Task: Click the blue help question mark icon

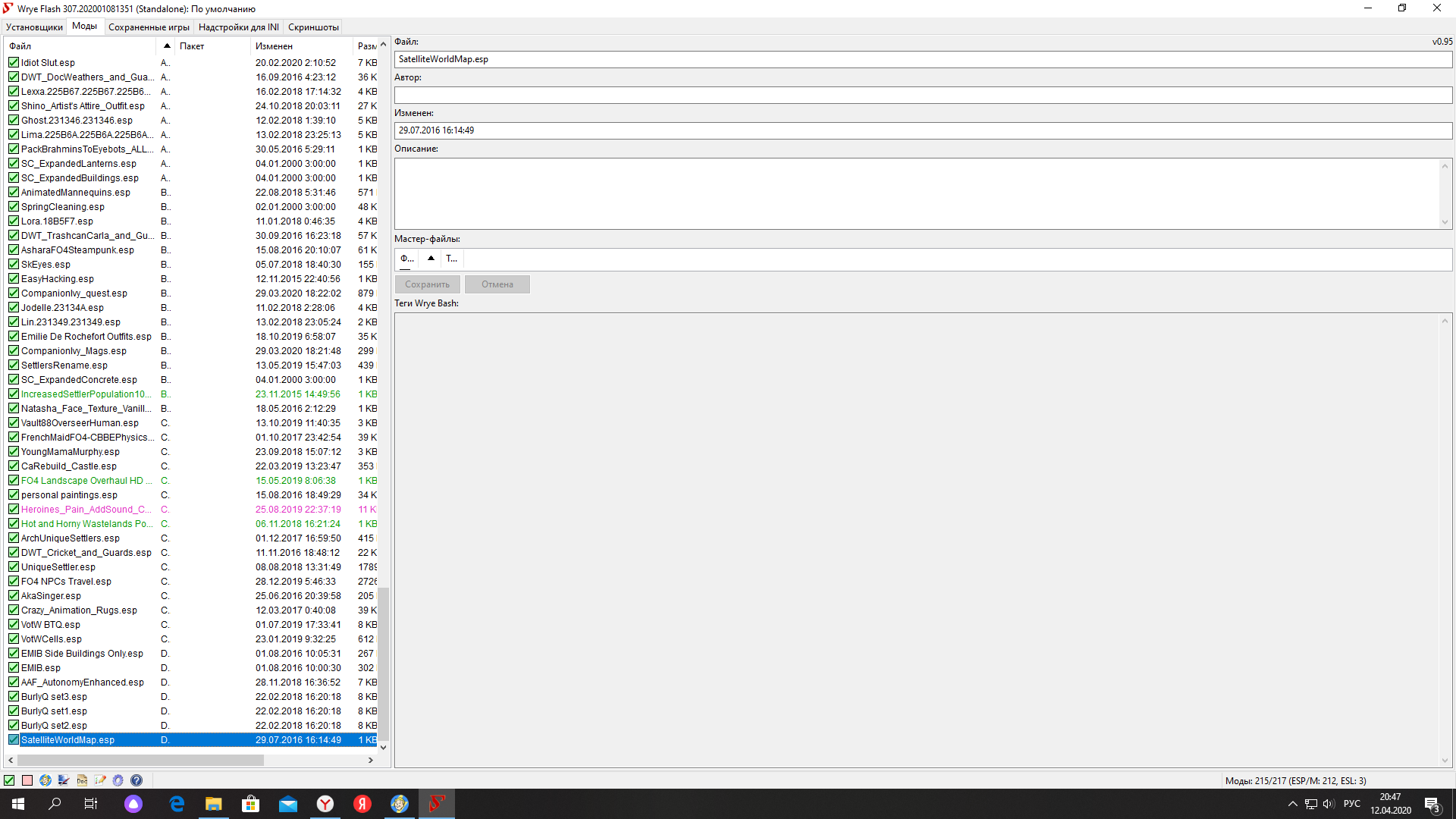Action: coord(136,780)
